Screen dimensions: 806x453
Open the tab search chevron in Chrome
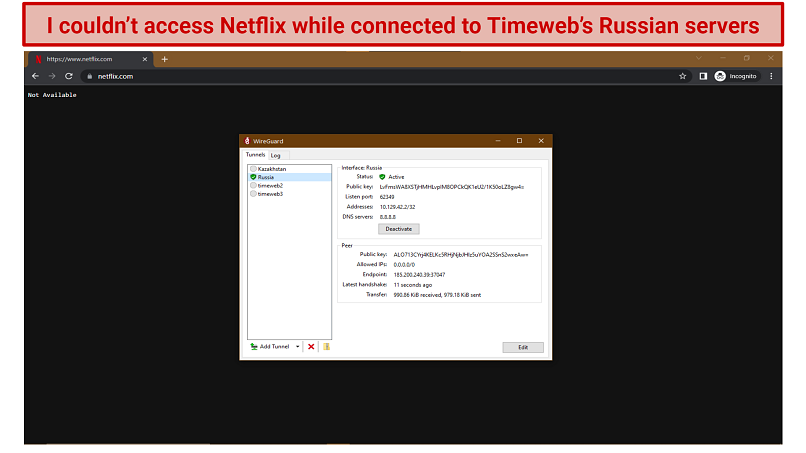coord(699,58)
